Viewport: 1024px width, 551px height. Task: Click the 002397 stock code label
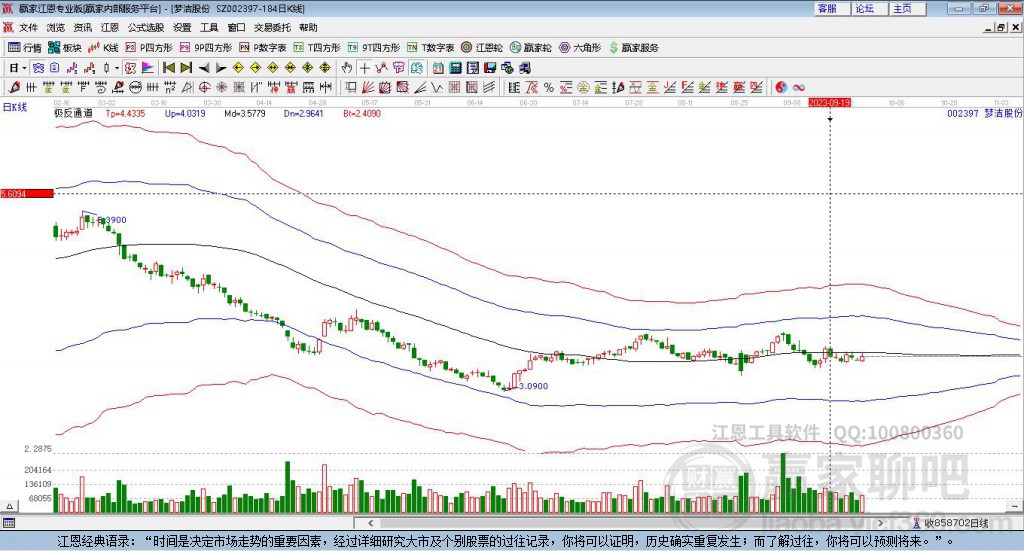tap(963, 113)
